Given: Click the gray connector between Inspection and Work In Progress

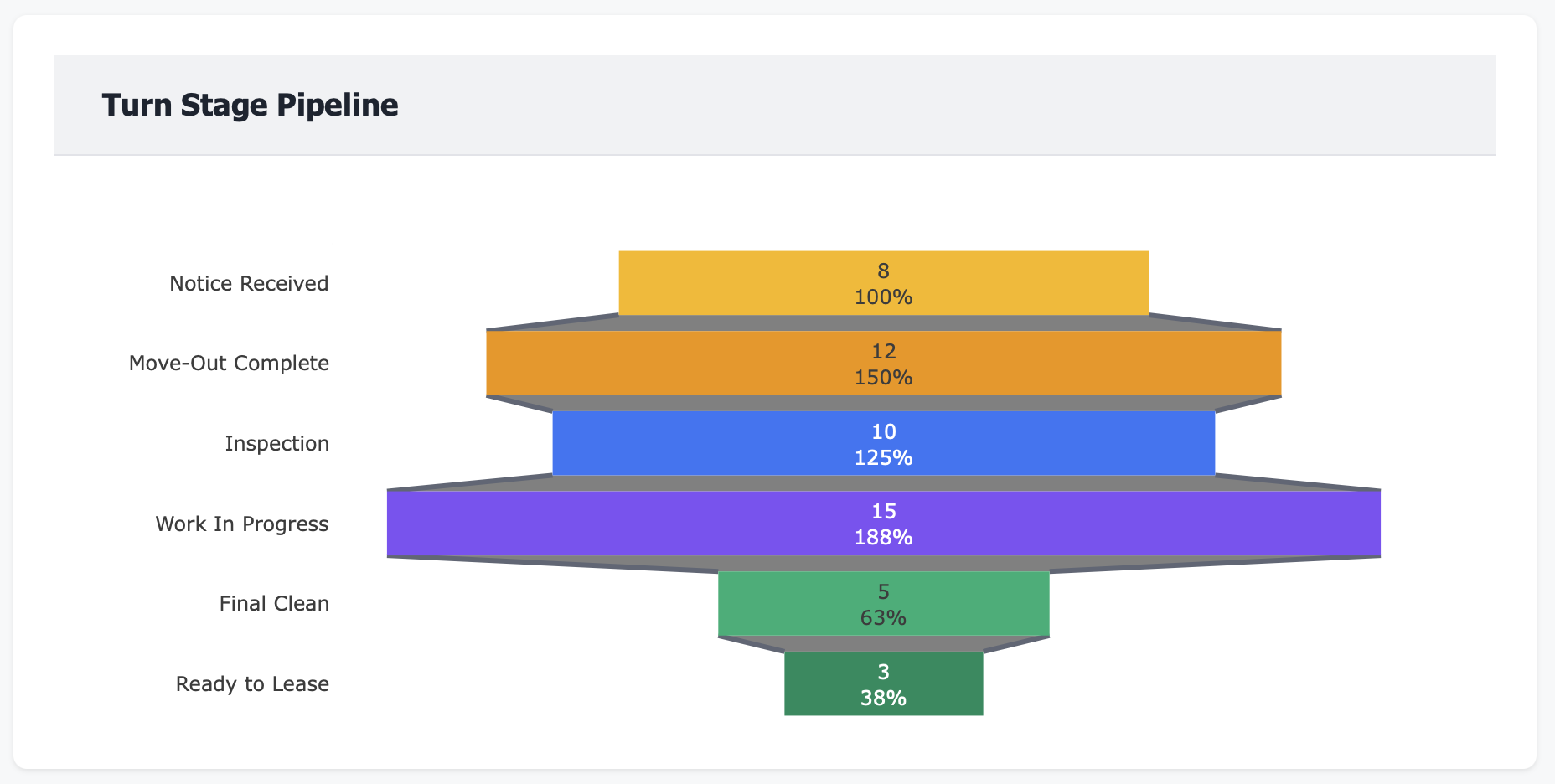Looking at the screenshot, I should (884, 483).
